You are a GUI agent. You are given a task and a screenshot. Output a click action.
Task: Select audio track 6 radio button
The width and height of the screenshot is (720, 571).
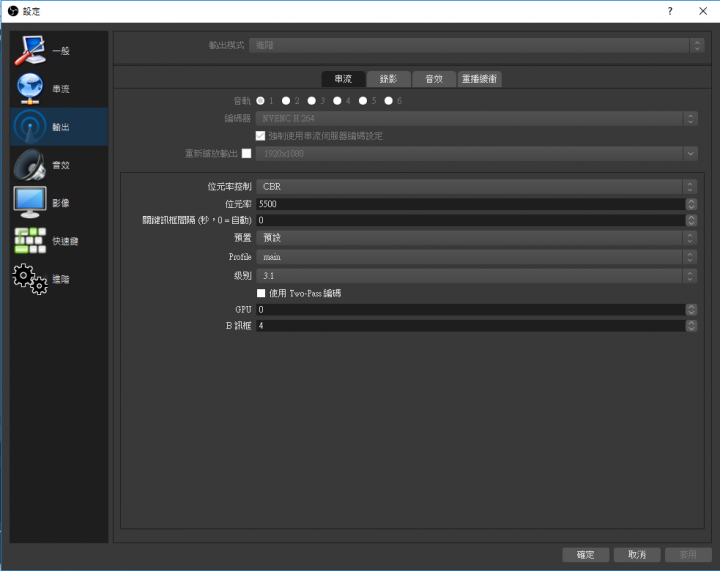click(x=388, y=101)
